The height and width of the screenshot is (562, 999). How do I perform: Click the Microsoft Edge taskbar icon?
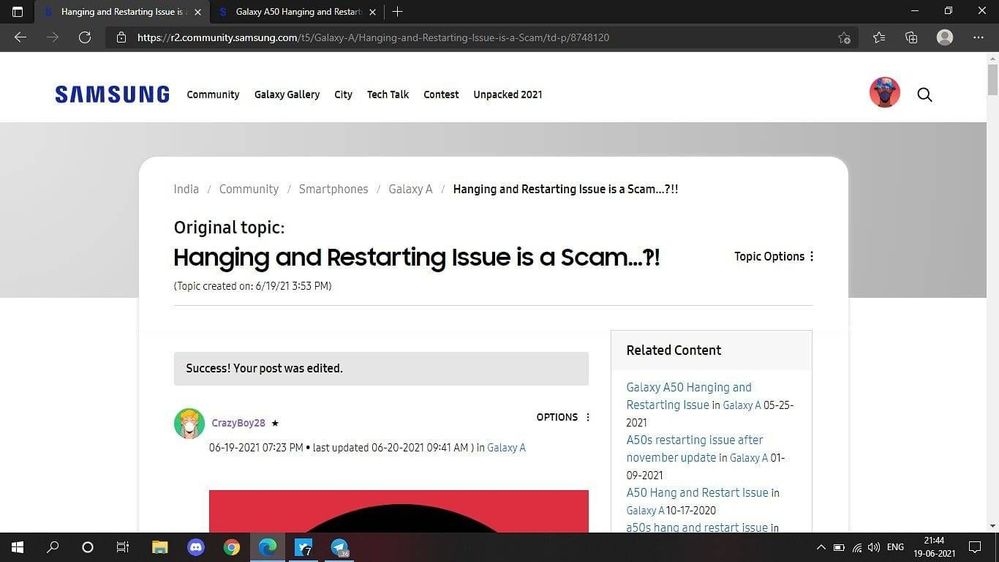tap(268, 547)
